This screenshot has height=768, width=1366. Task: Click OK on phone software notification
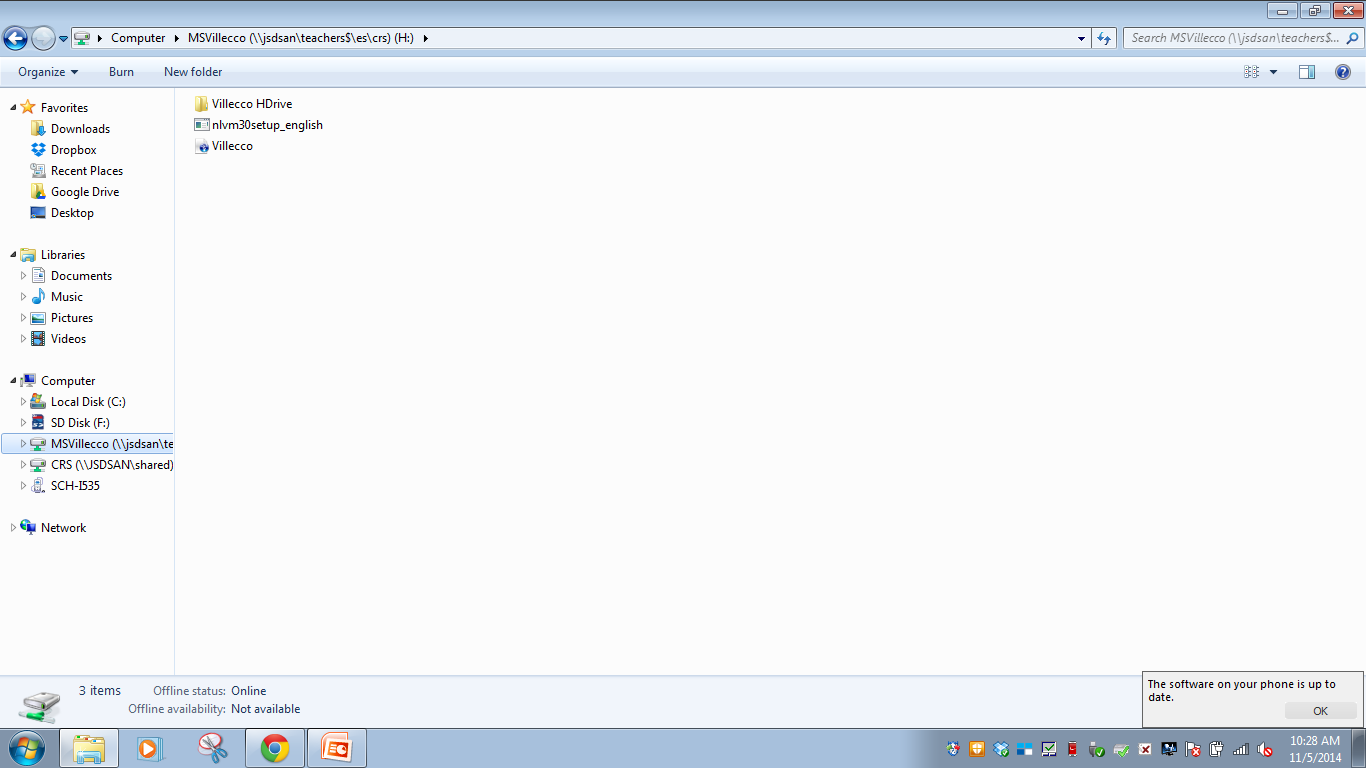pos(1320,711)
